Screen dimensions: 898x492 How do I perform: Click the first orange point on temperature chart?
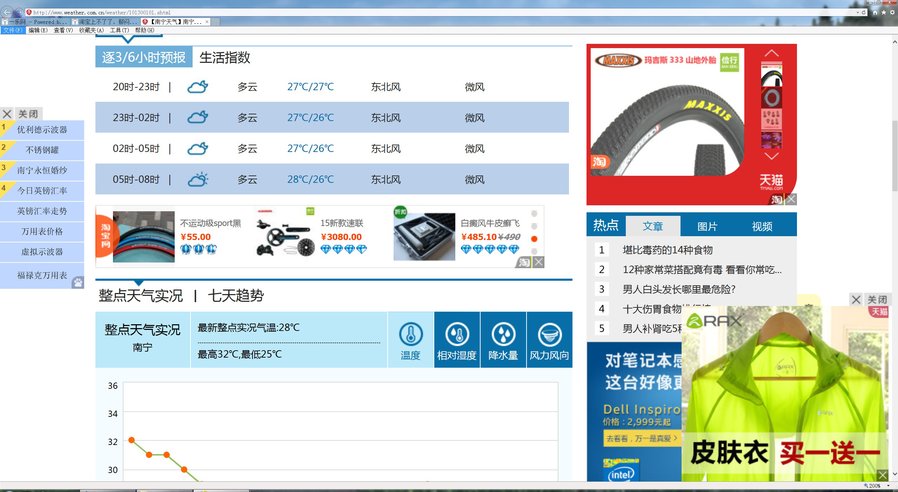(131, 440)
